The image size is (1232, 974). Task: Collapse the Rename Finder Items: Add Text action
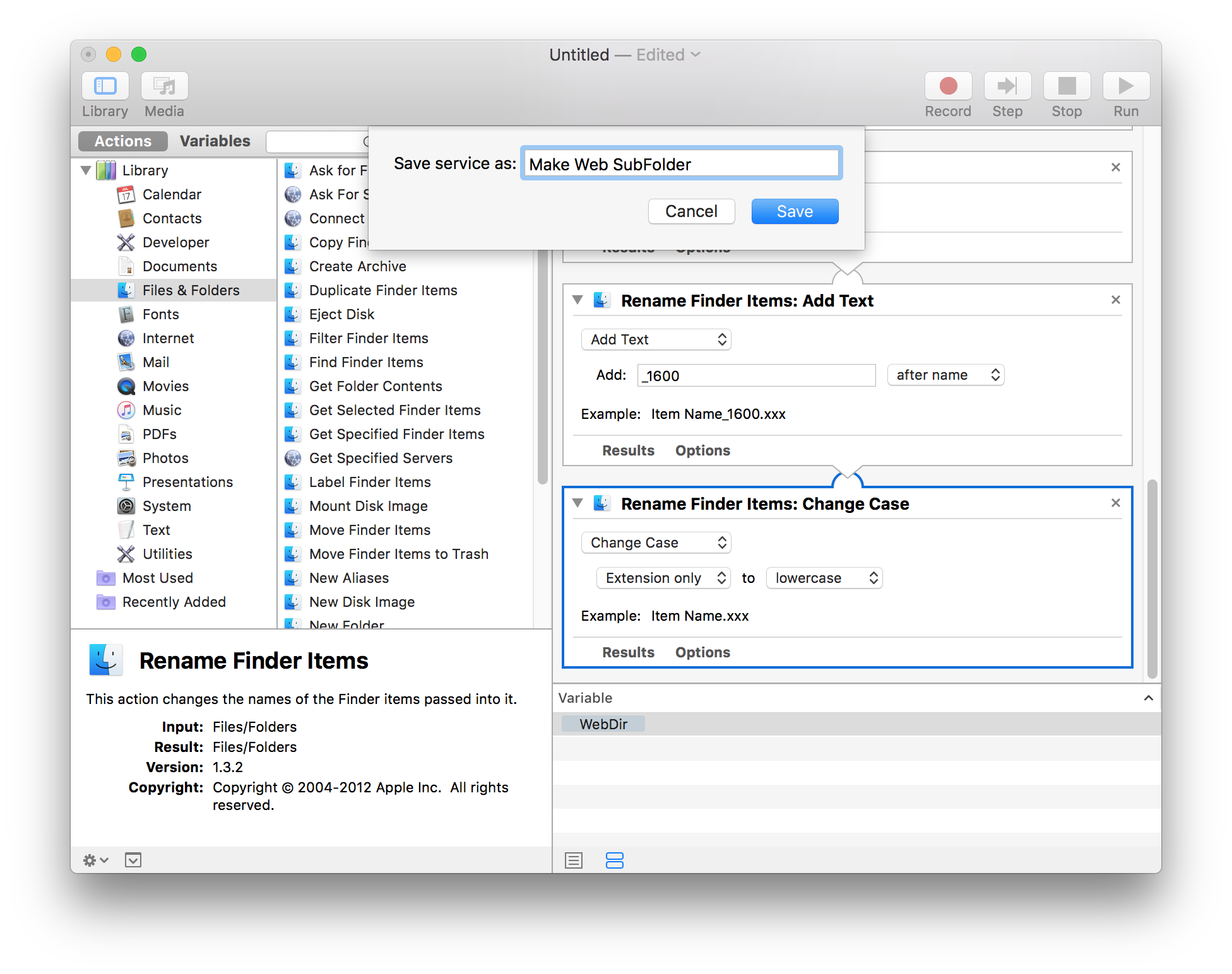(x=577, y=300)
